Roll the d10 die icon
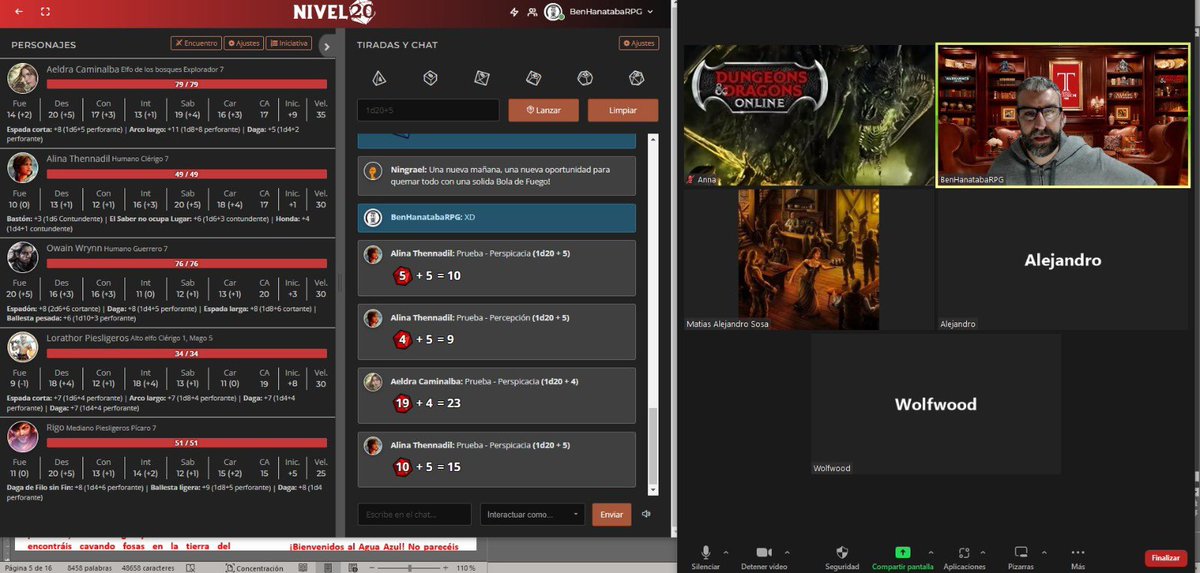Viewport: 1200px width, 573px height. point(533,77)
